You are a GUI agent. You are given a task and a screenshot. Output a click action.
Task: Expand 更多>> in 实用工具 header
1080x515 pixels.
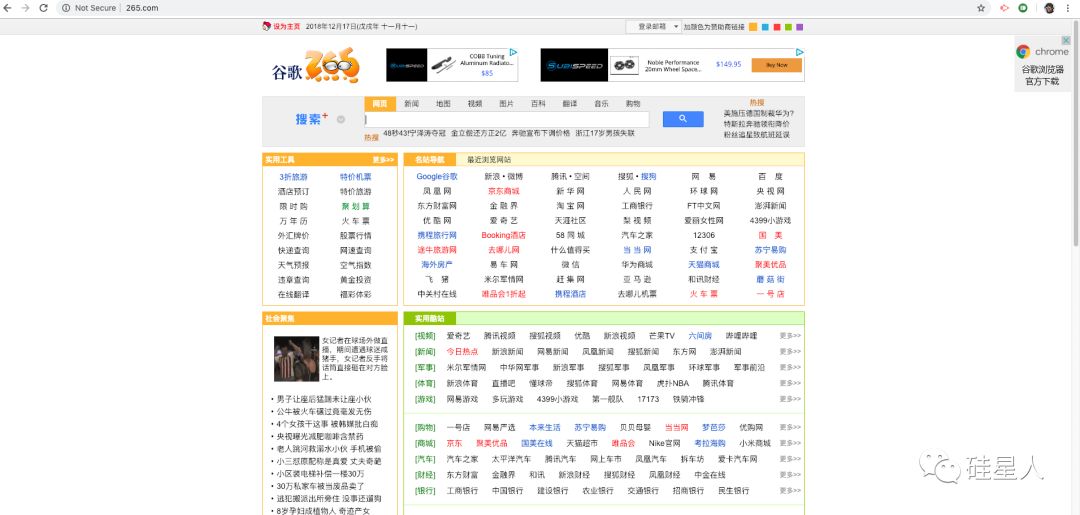(384, 160)
